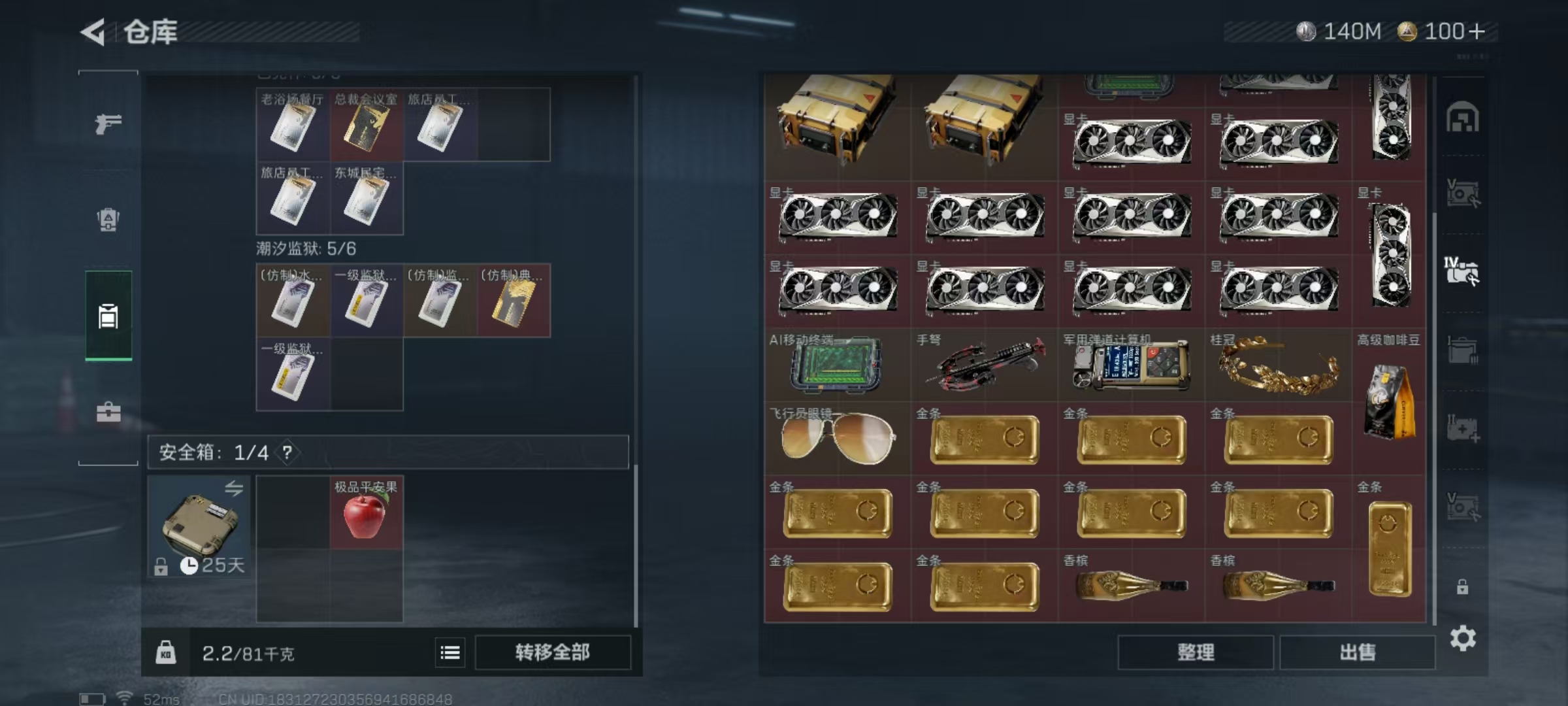
Task: Select the 总裁会议室 gold keycard
Action: (367, 124)
